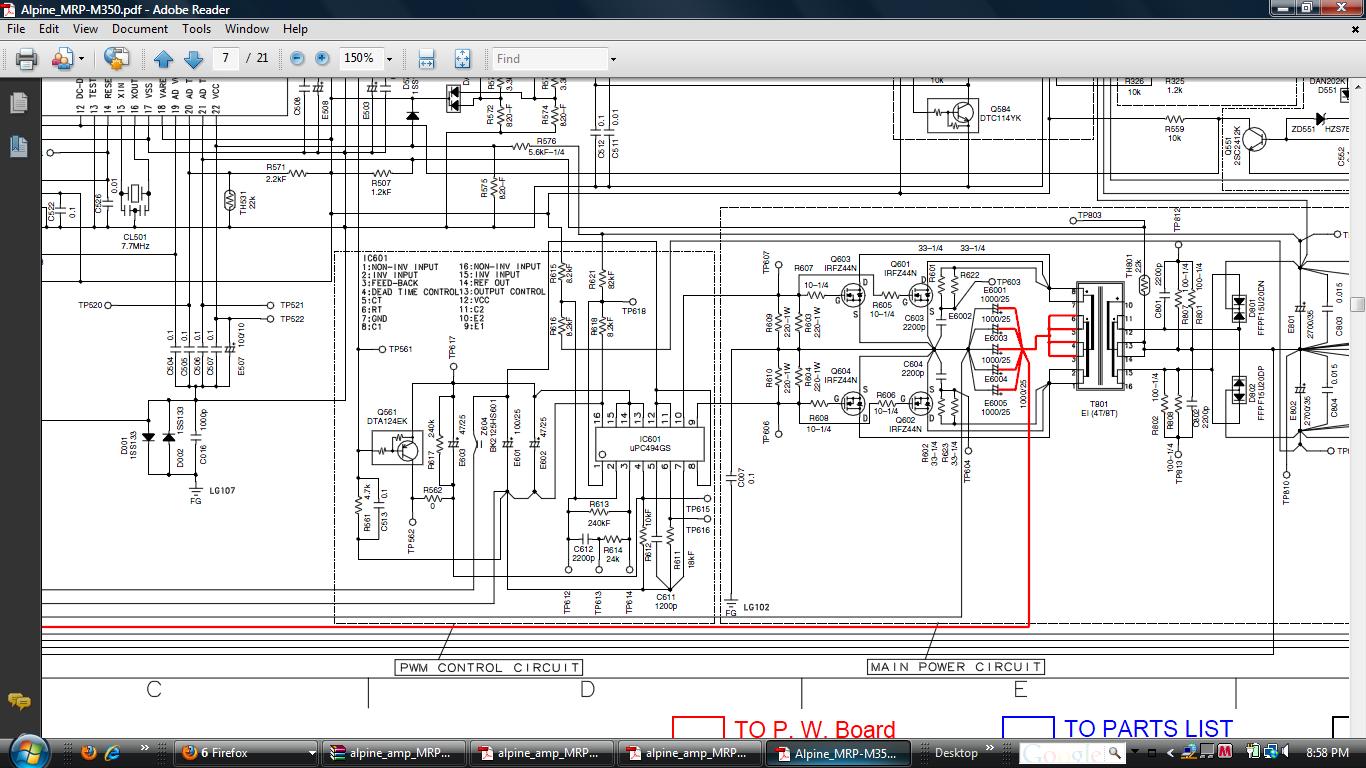1366x768 pixels.
Task: Click the Find text search field
Action: click(x=550, y=59)
